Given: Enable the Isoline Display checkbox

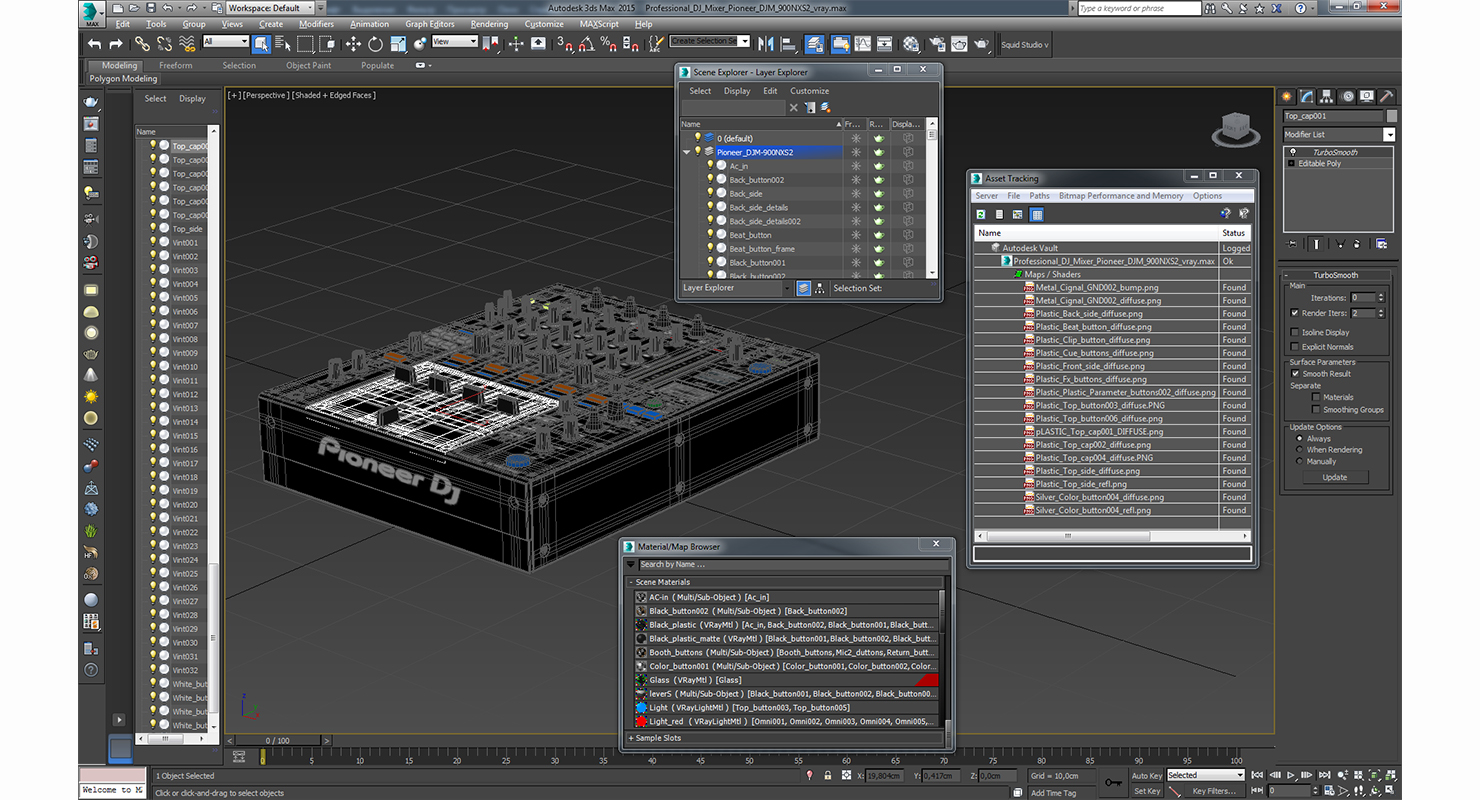Looking at the screenshot, I should 1295,332.
